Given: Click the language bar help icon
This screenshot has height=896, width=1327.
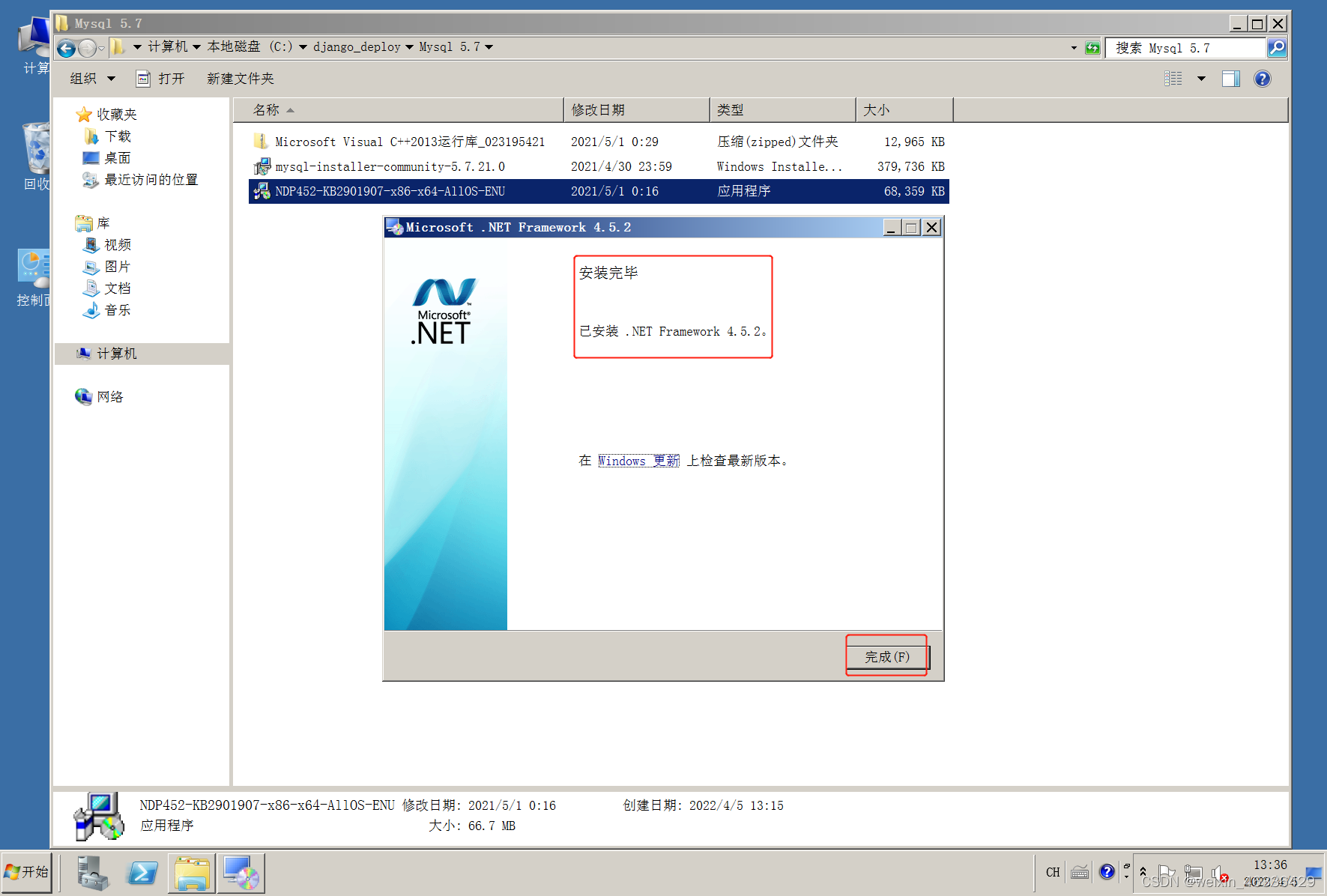Looking at the screenshot, I should pyautogui.click(x=1107, y=872).
